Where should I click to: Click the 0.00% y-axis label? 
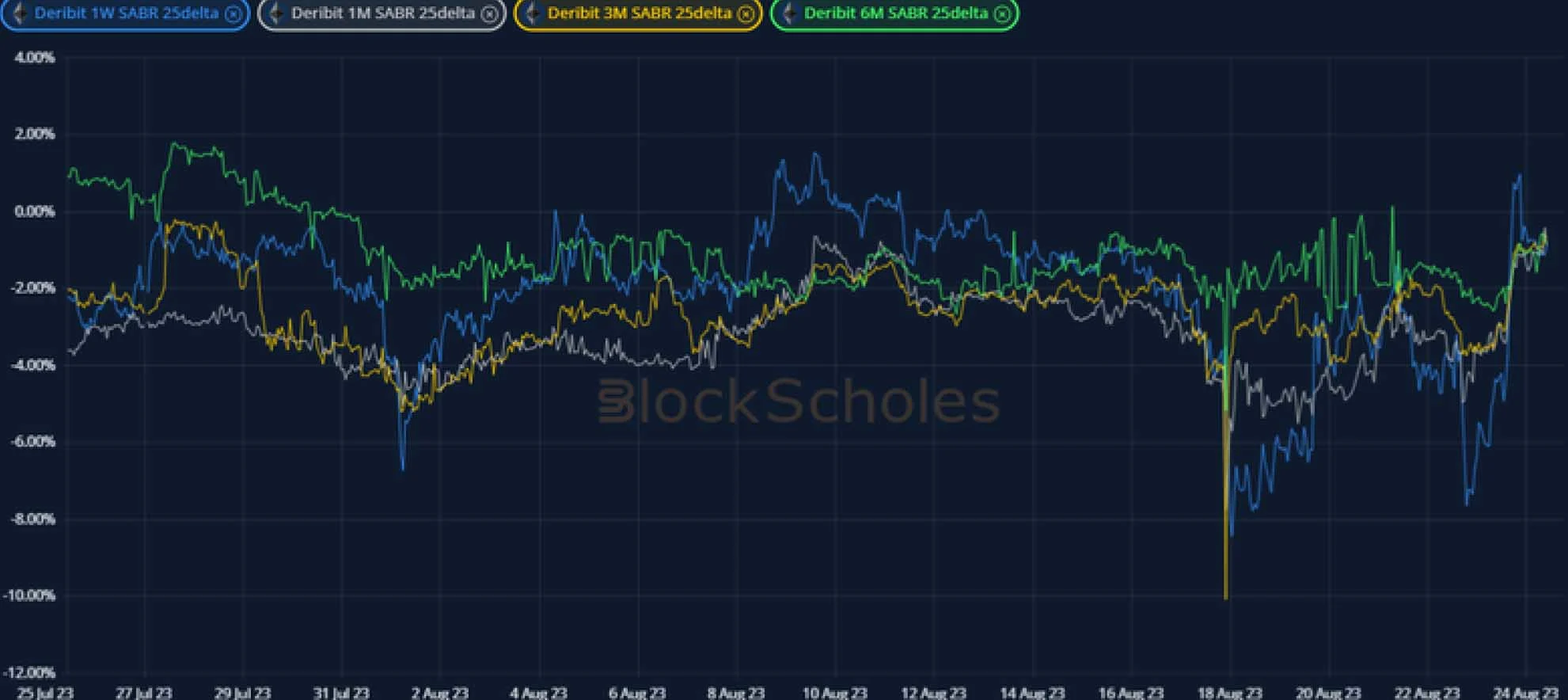34,211
